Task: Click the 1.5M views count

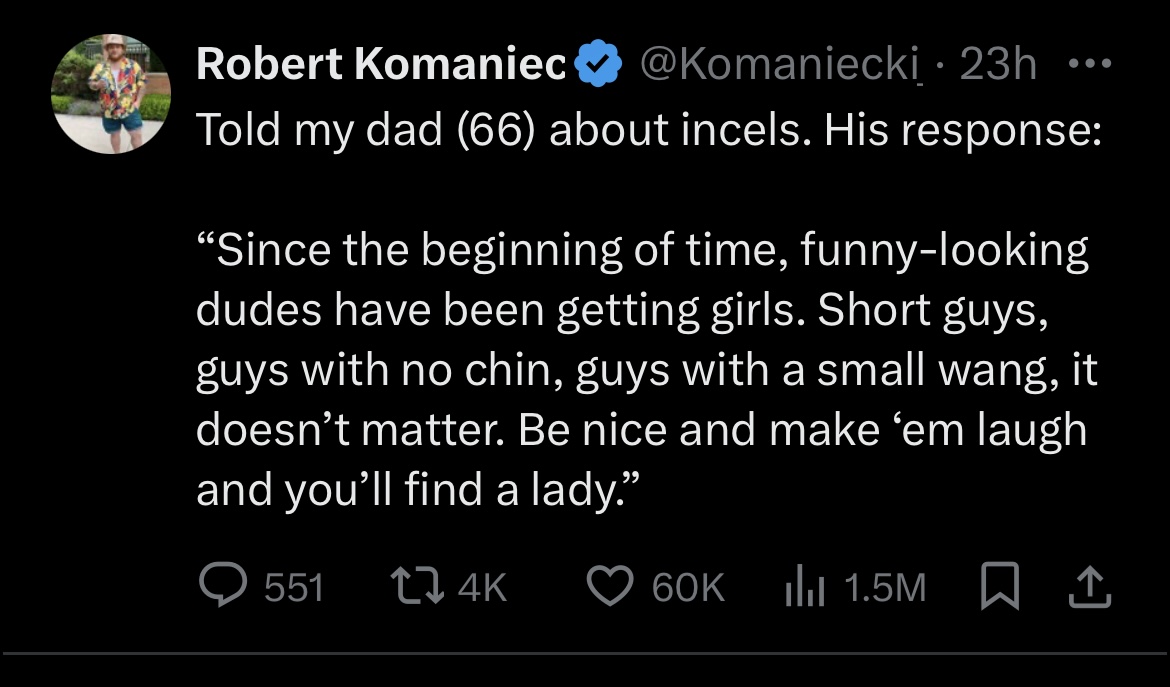Action: point(885,588)
